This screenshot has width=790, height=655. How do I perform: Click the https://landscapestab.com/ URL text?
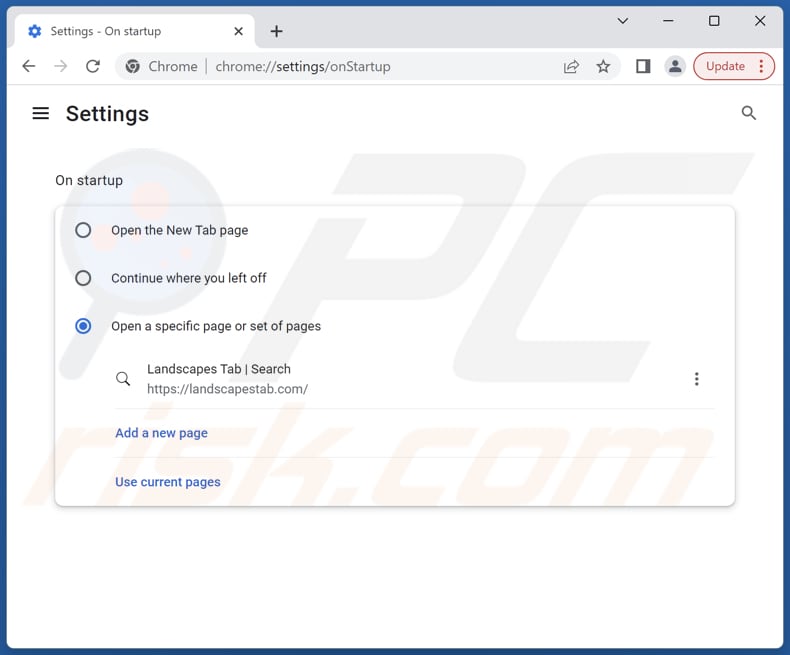[x=227, y=389]
